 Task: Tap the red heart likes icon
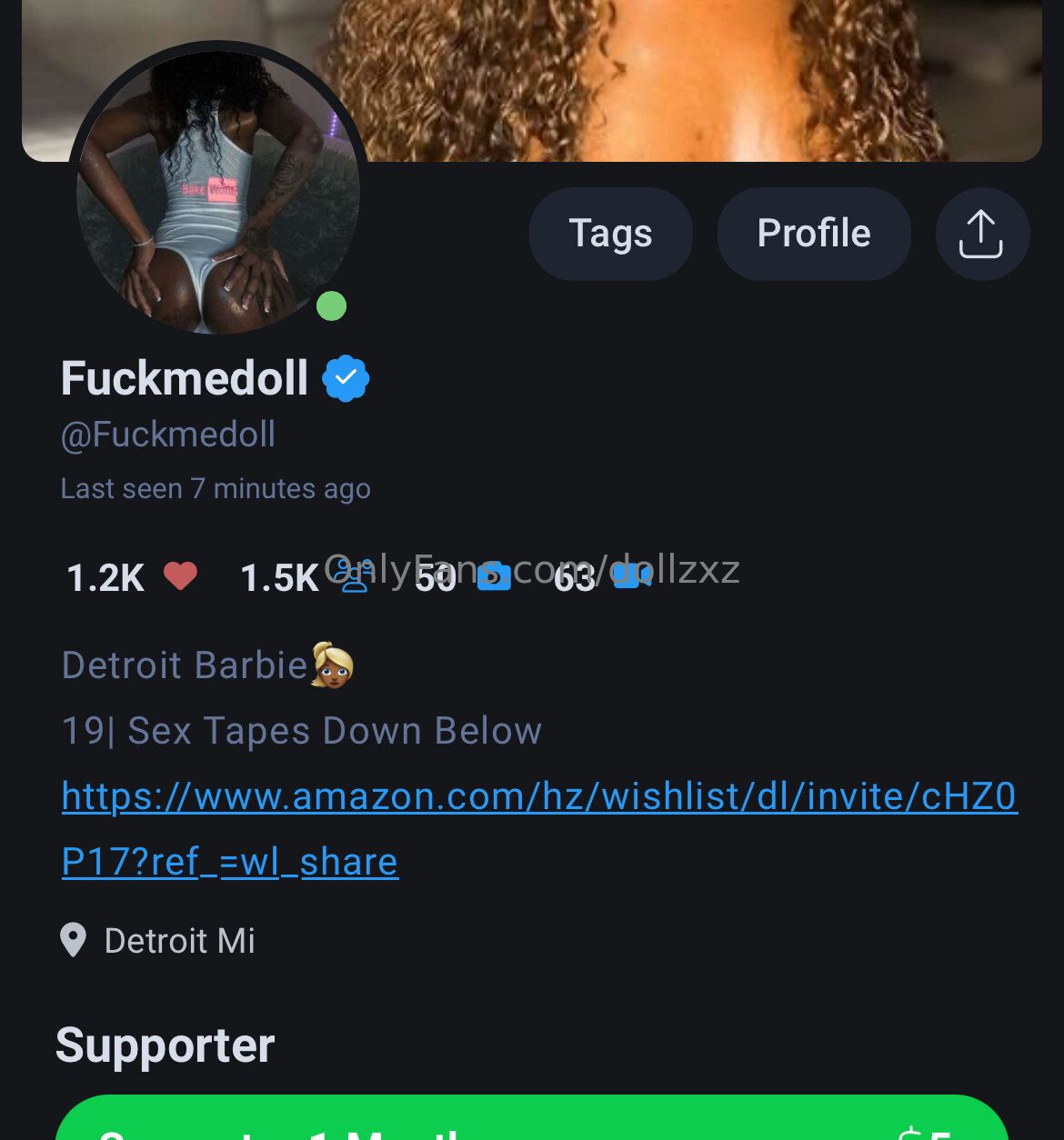180,575
